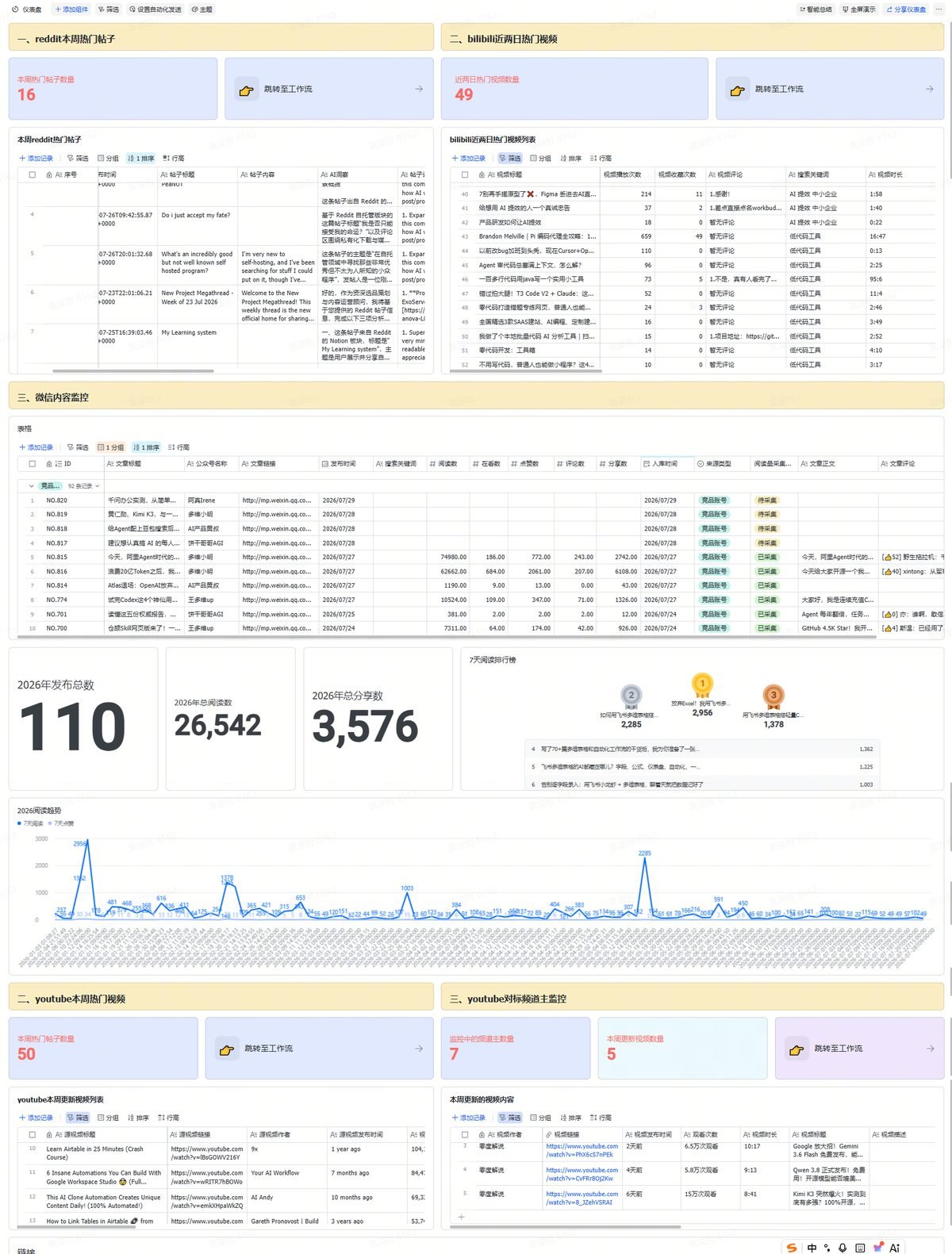The width and height of the screenshot is (952, 1254).
Task: Open the 92条记录 dropdown in the group row
Action: (x=84, y=486)
